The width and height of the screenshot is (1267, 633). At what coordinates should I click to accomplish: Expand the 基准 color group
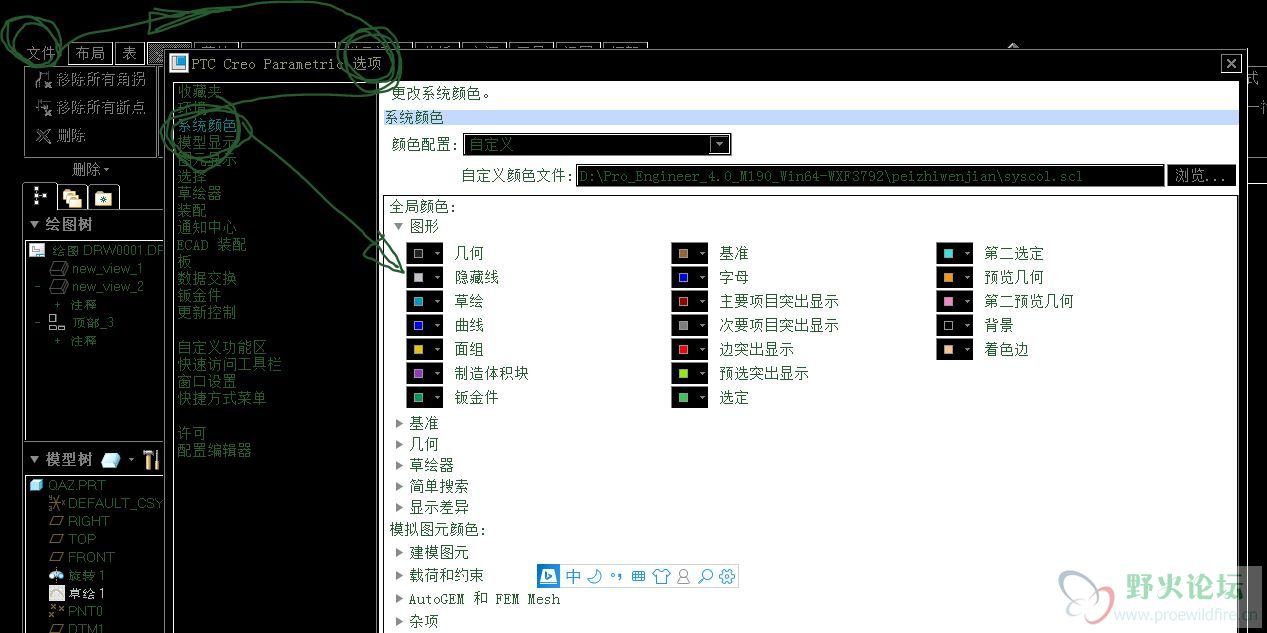(399, 423)
